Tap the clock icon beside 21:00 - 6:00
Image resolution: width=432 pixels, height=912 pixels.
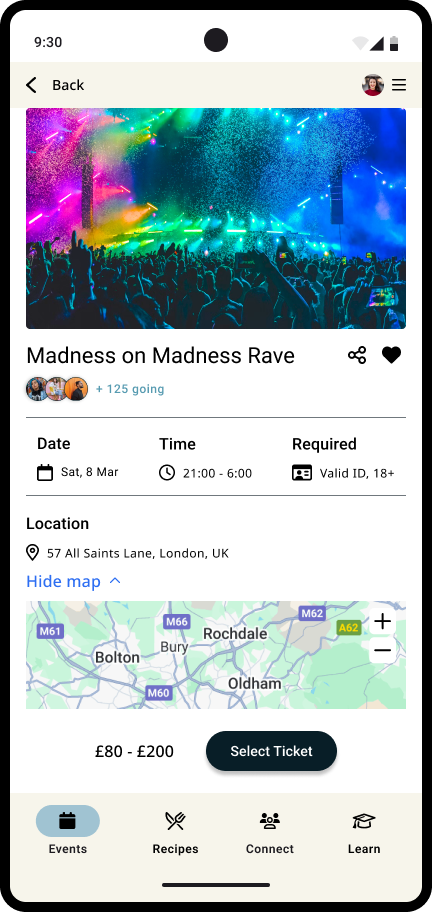[x=167, y=472]
